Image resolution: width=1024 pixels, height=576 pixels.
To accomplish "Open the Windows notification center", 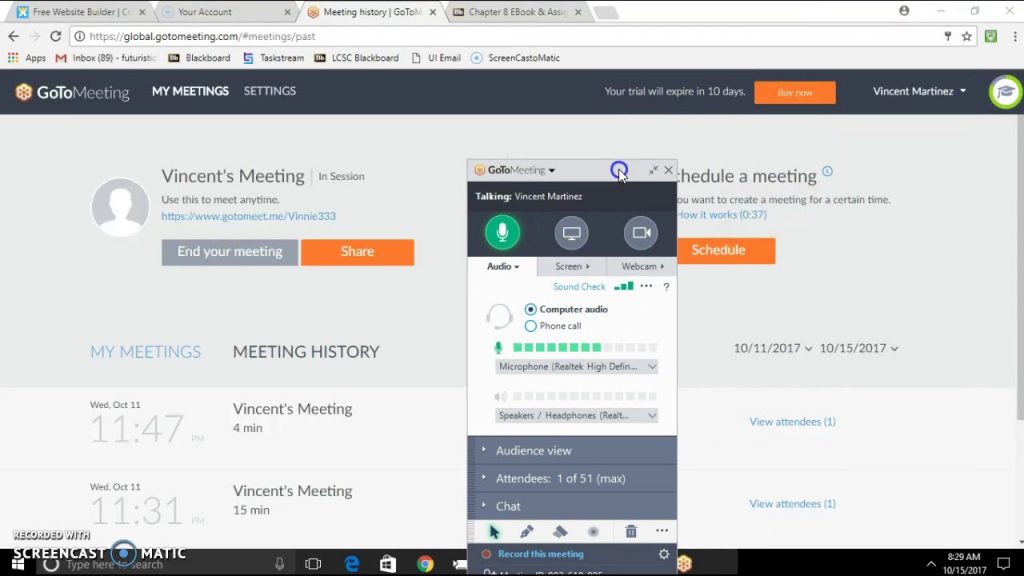I will click(x=1004, y=564).
